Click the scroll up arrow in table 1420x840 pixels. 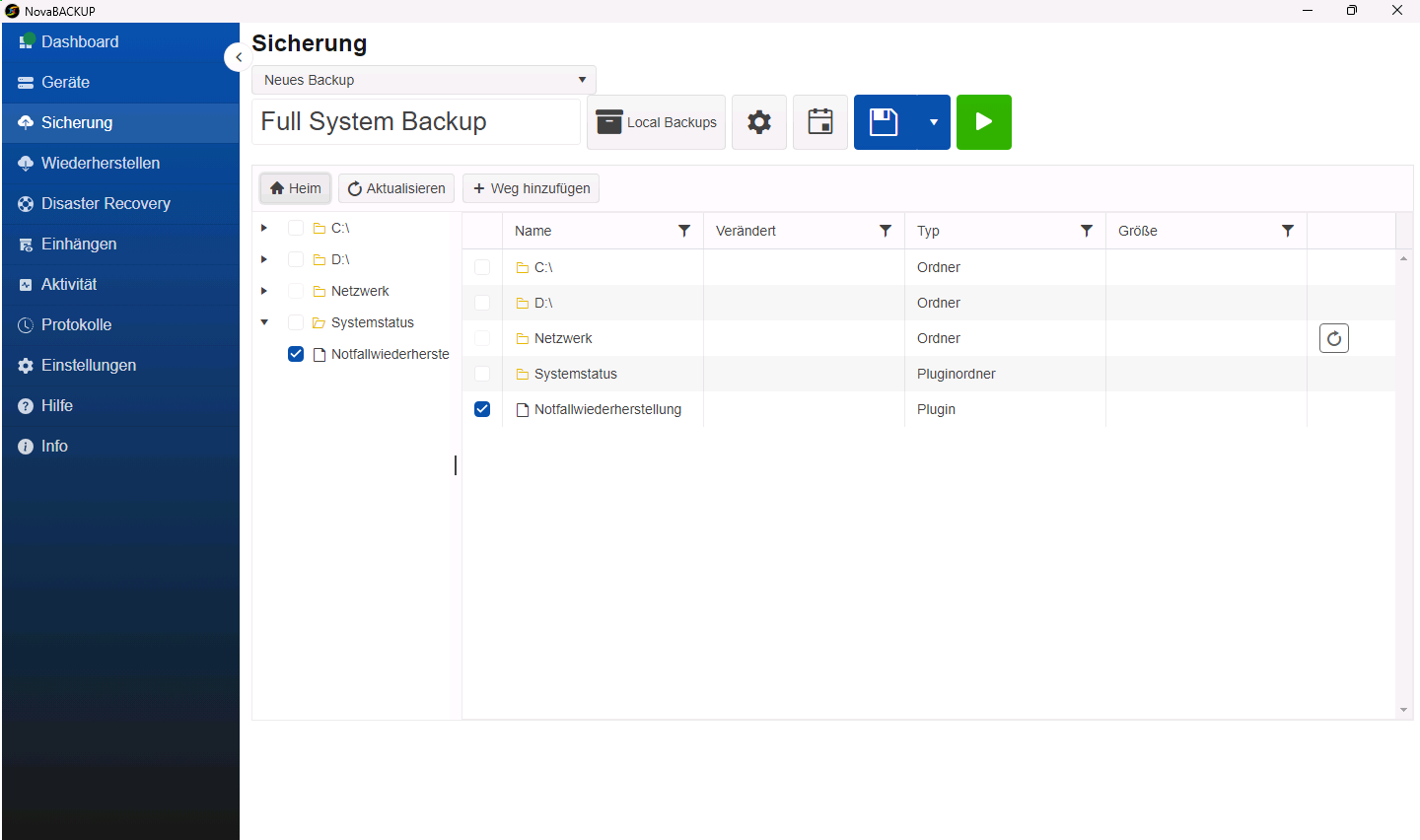click(1403, 258)
